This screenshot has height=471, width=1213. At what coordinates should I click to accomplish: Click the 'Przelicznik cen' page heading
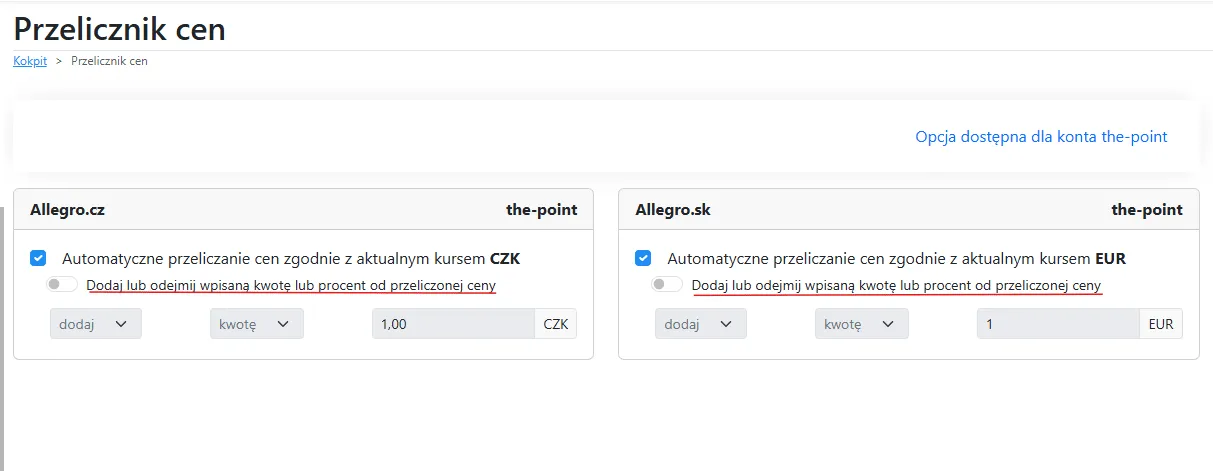coord(119,28)
